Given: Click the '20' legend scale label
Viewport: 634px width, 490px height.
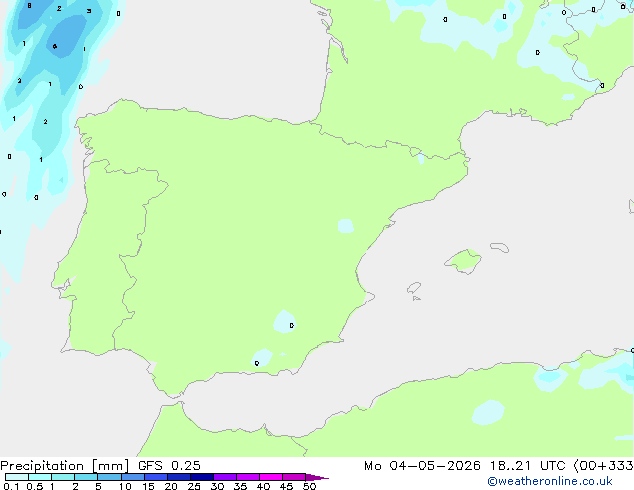Looking at the screenshot, I should click(171, 486).
